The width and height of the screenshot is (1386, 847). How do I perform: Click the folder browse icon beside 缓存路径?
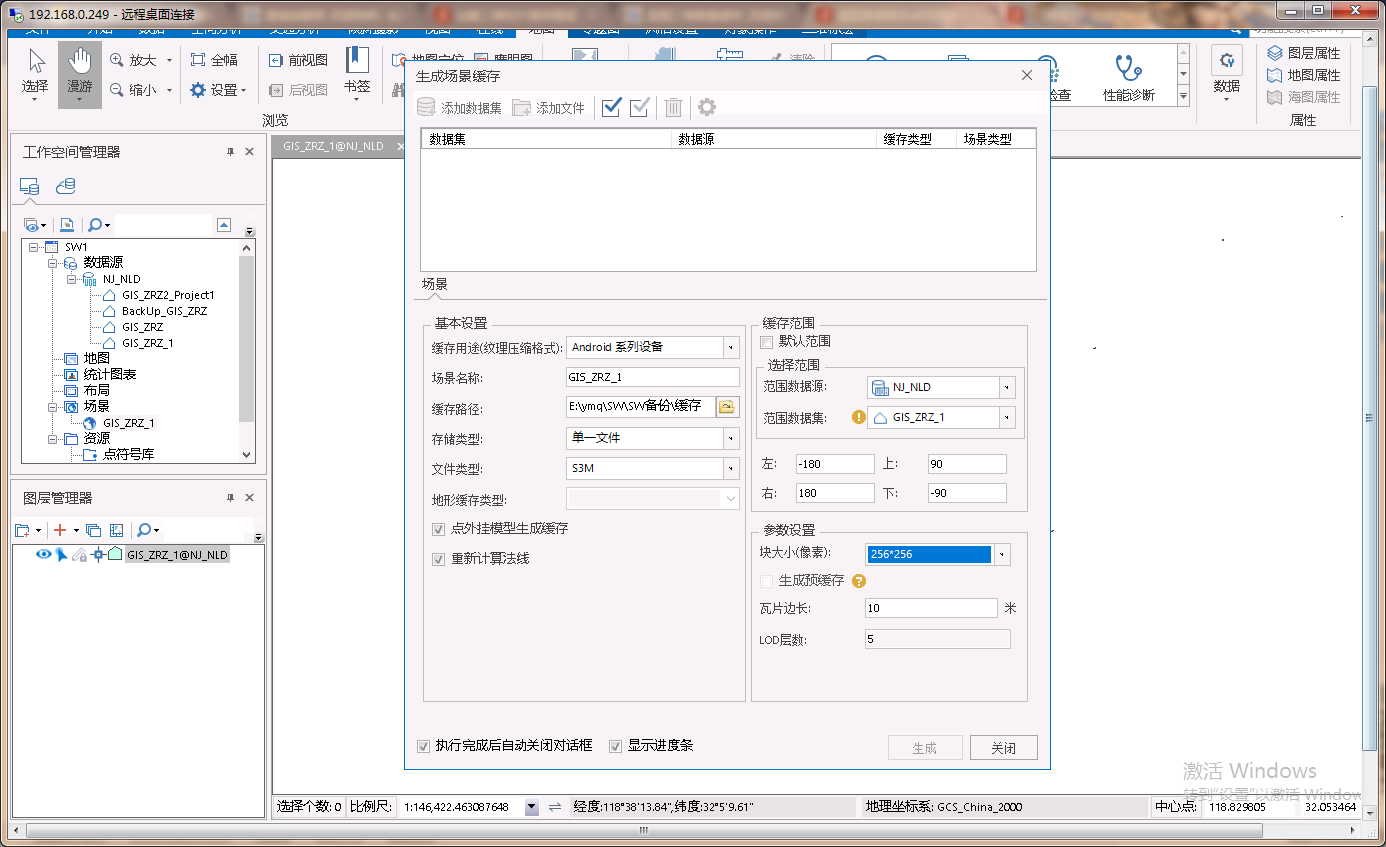[727, 407]
